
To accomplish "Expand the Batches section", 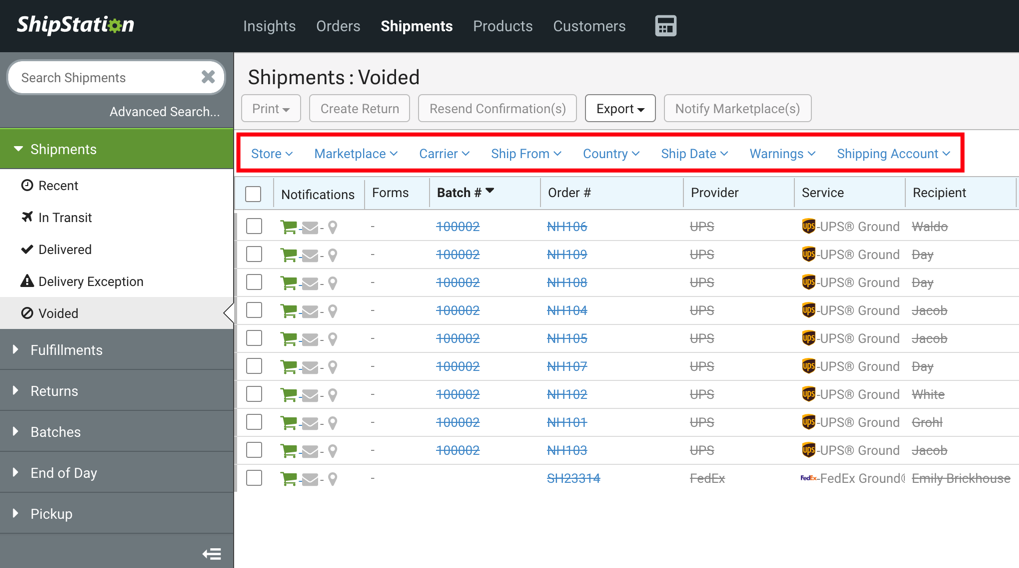I will tap(117, 432).
